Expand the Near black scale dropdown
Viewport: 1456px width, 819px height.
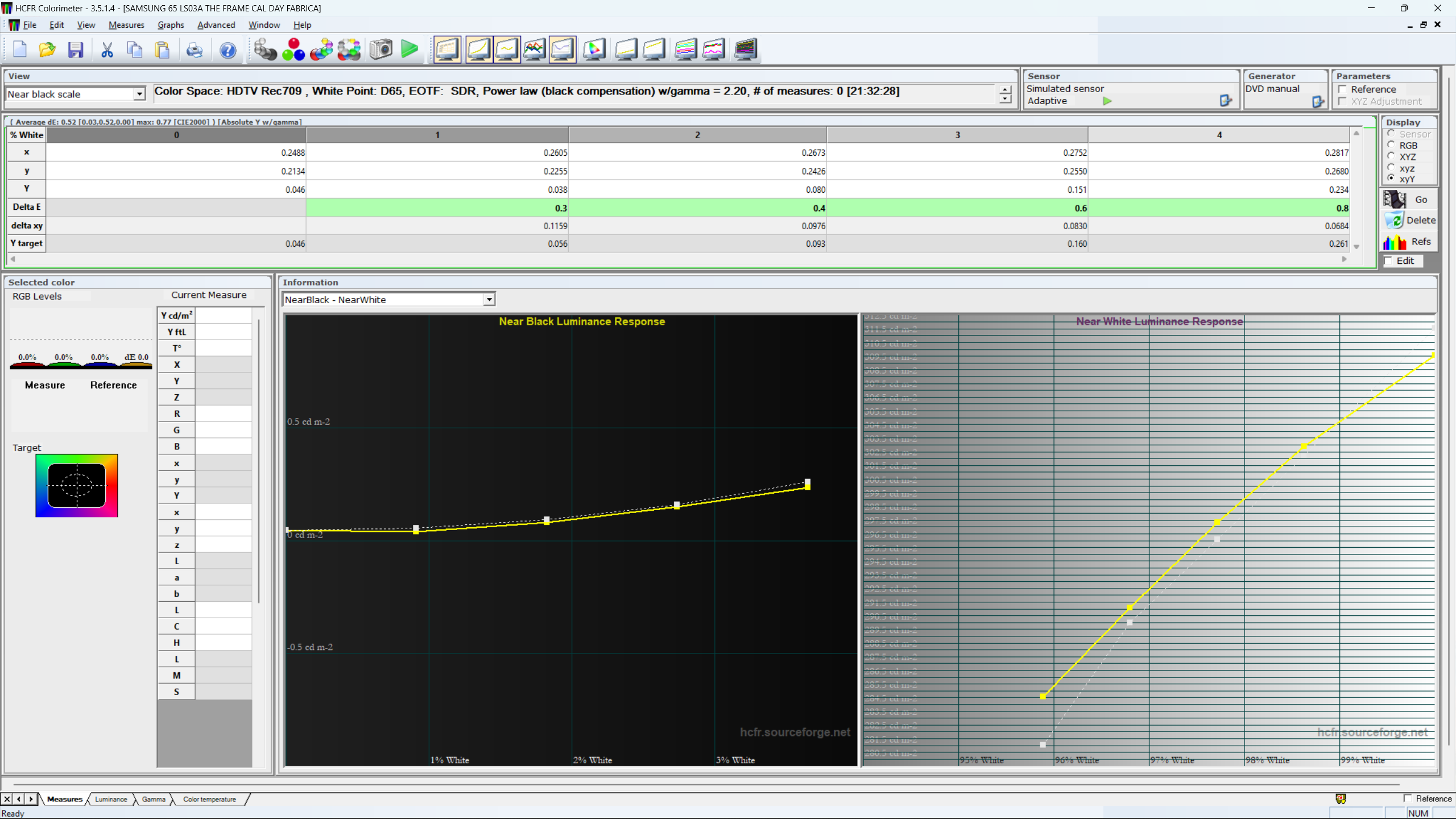point(139,94)
